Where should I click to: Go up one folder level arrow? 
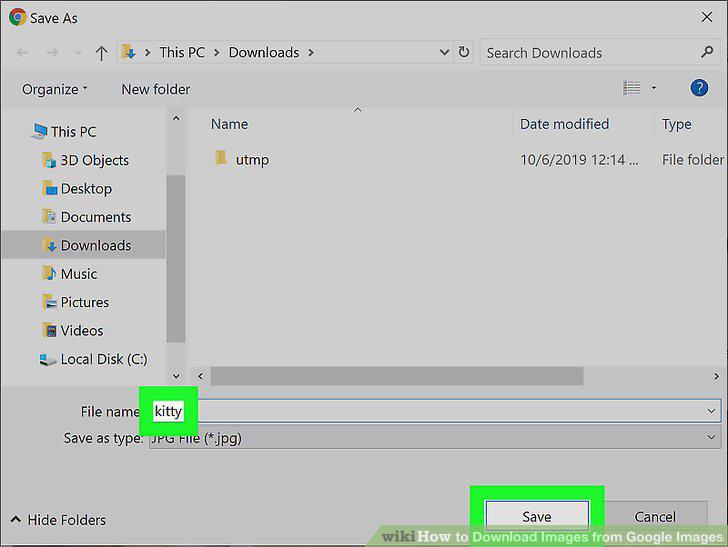101,52
